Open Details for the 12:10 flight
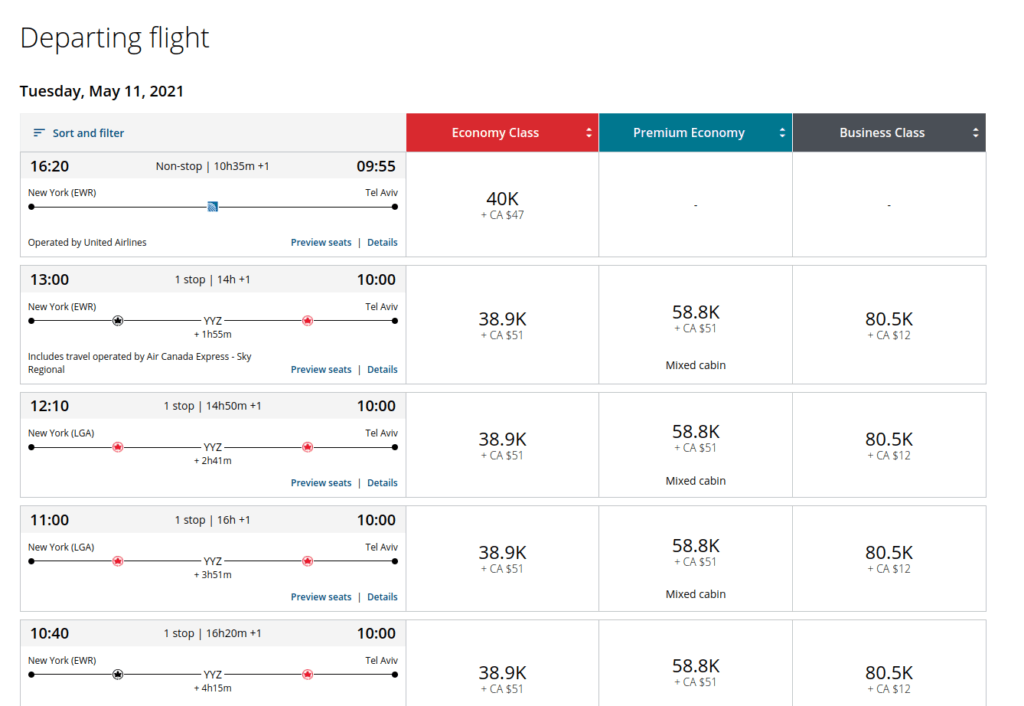The image size is (1024, 706). 382,483
